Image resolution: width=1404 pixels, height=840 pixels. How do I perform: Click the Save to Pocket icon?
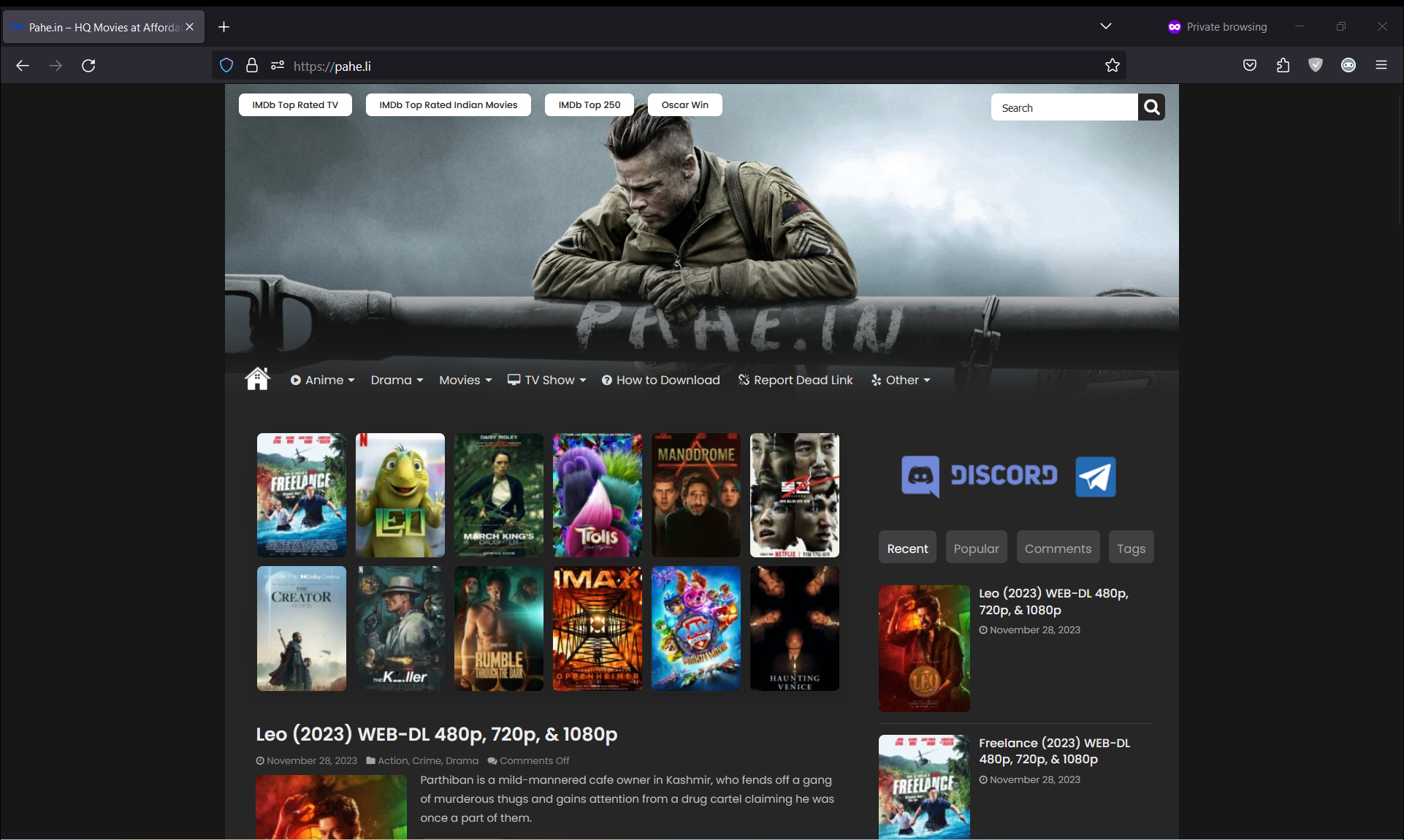1250,66
